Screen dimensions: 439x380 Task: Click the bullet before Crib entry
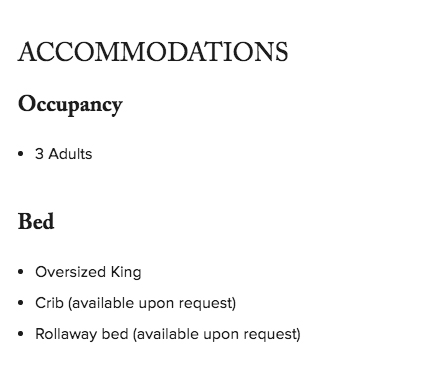(x=21, y=303)
